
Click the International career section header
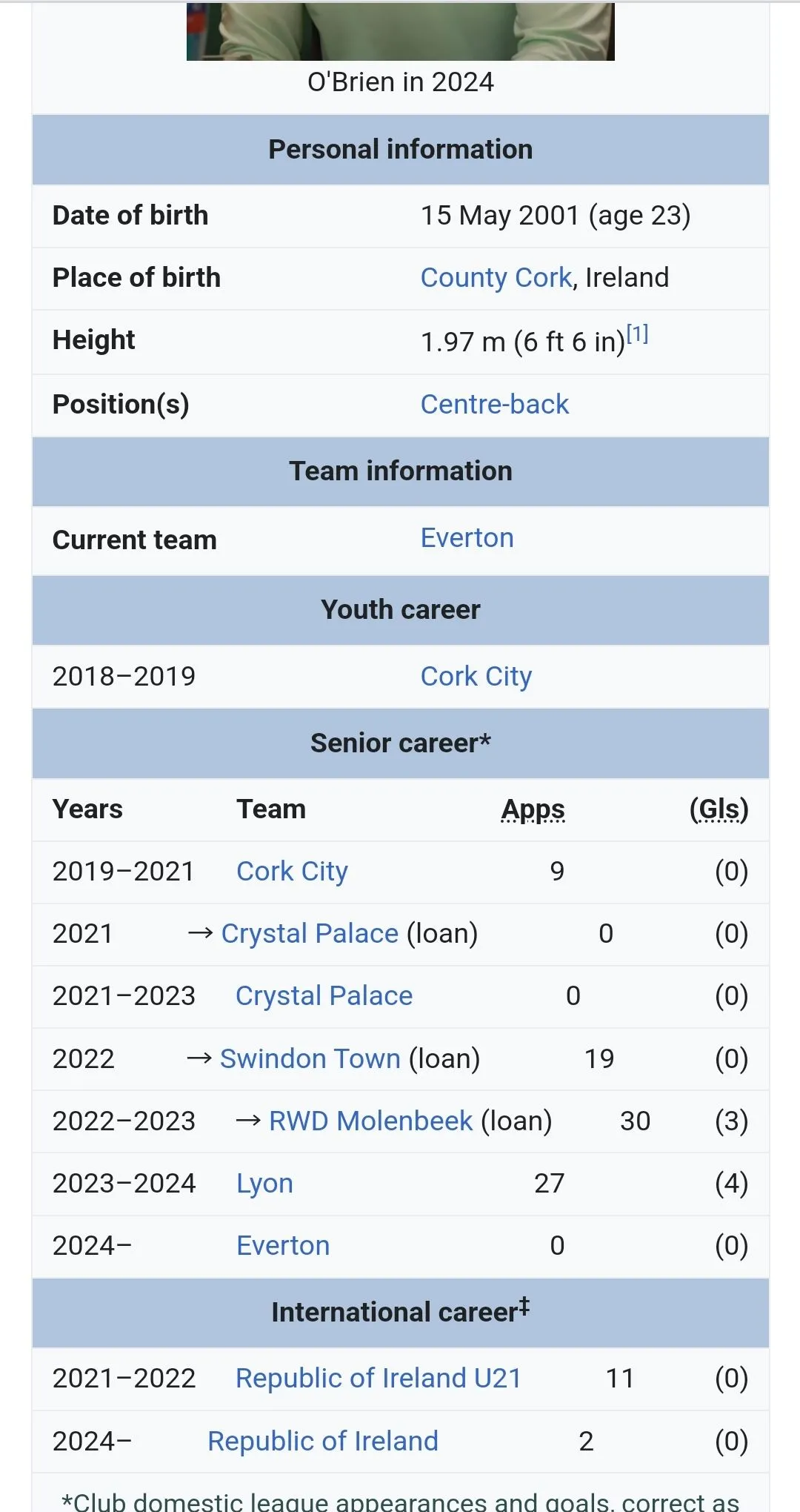coord(400,1312)
